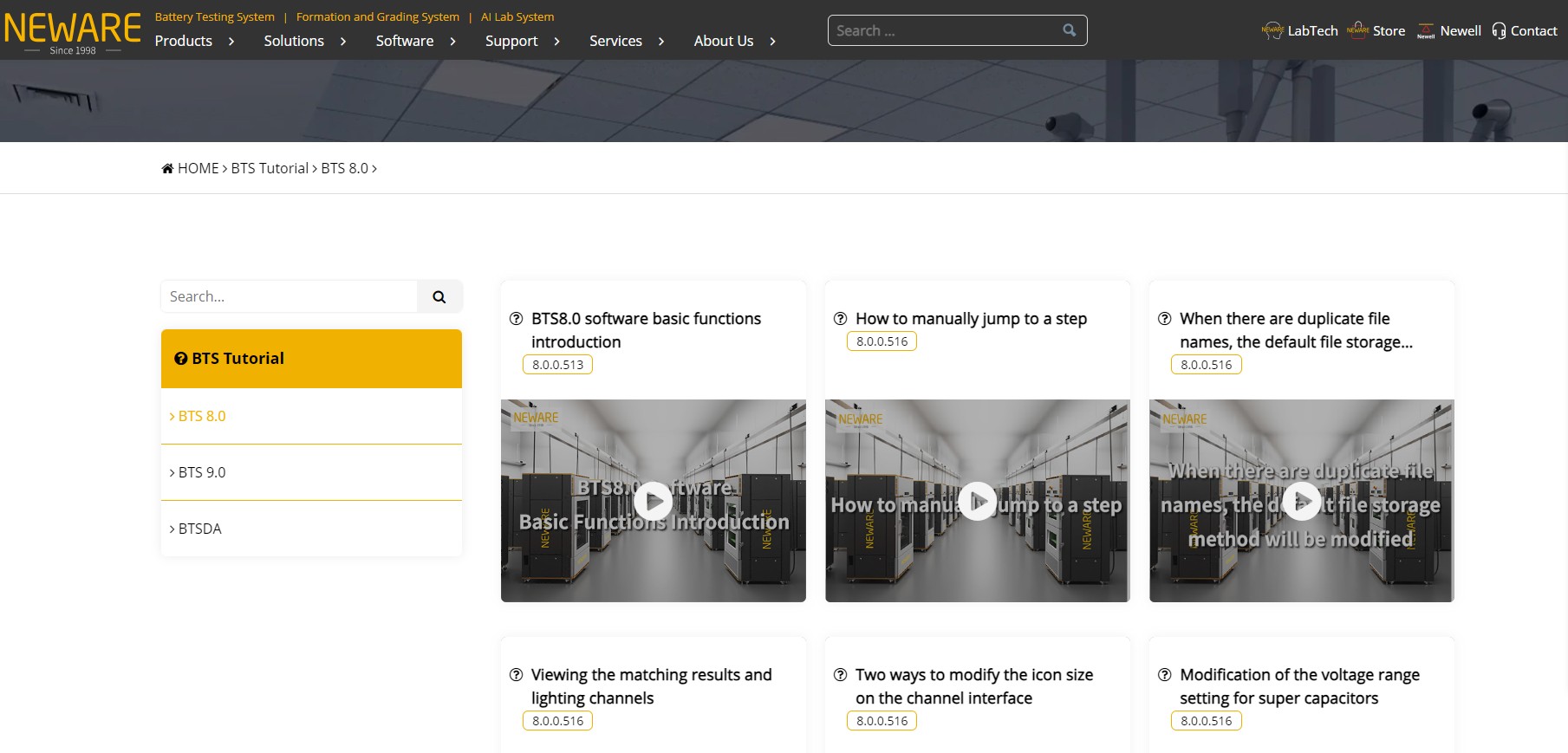The width and height of the screenshot is (1568, 753).
Task: Click the question icon next to Two ways to modify
Action: (841, 675)
